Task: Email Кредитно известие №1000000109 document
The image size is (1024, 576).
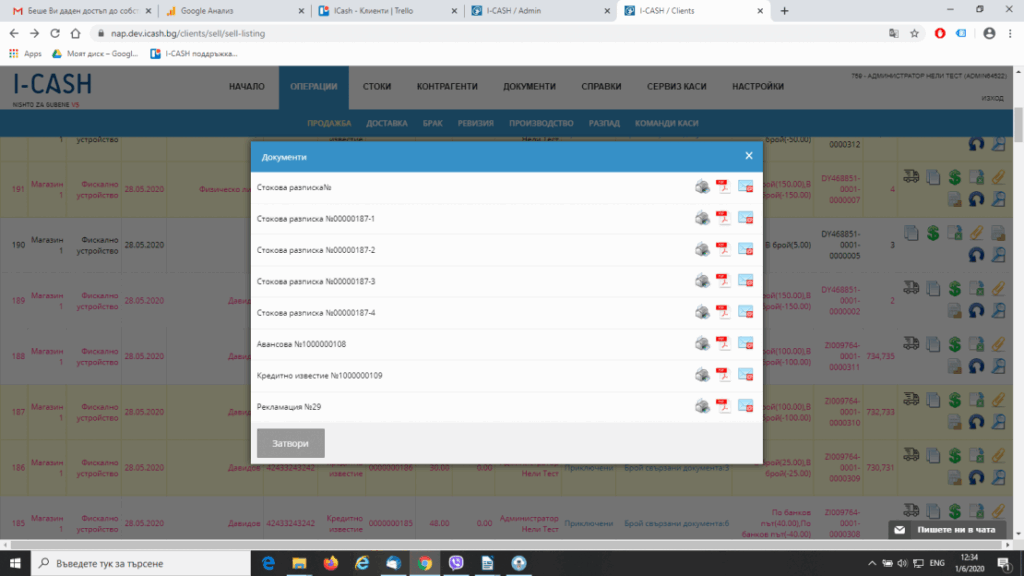Action: point(745,375)
